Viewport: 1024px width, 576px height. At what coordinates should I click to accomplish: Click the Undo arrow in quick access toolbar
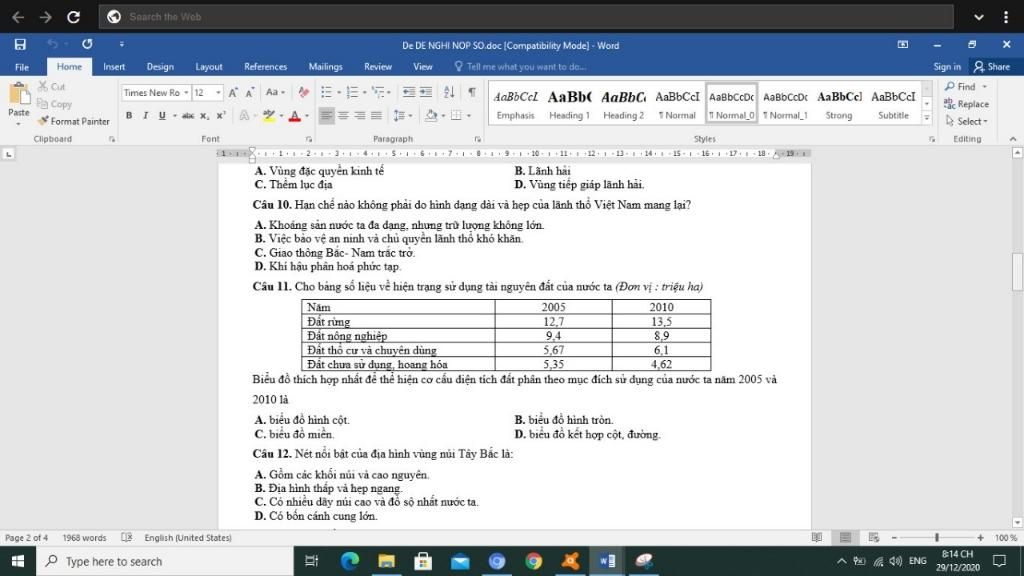[52, 44]
